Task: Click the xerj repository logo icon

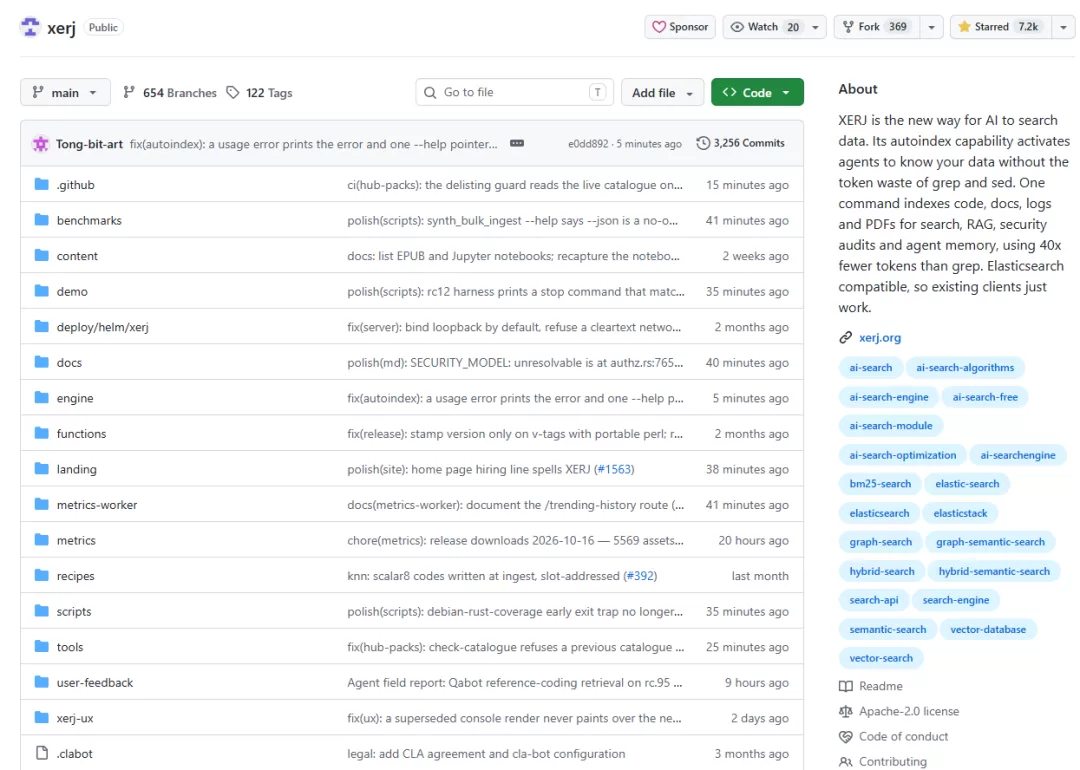Action: [x=30, y=27]
